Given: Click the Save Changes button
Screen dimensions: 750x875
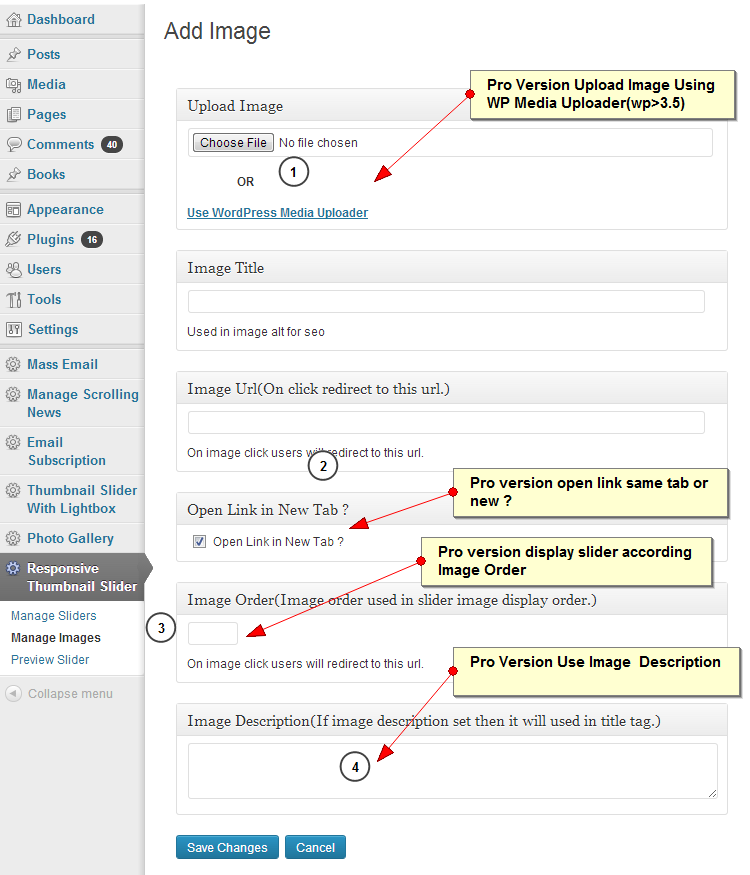Looking at the screenshot, I should pos(227,847).
